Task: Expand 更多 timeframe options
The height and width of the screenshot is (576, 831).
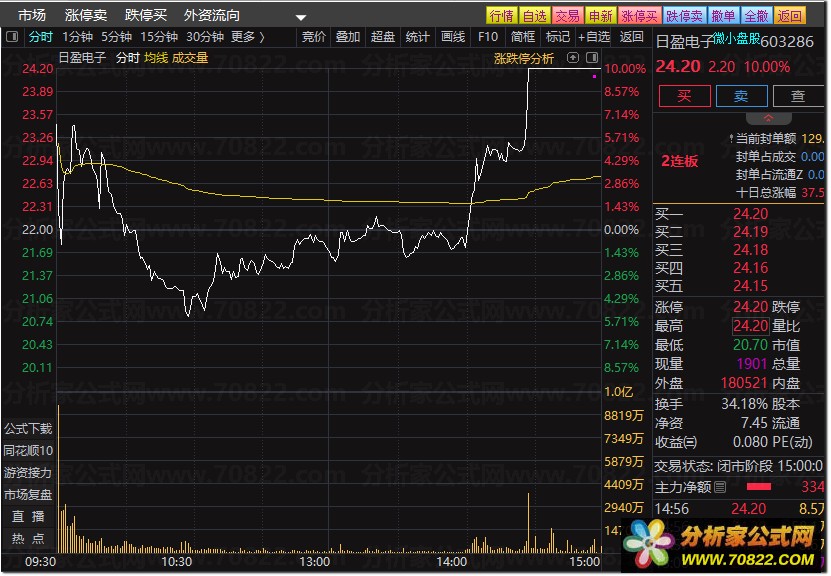Action: [247, 37]
